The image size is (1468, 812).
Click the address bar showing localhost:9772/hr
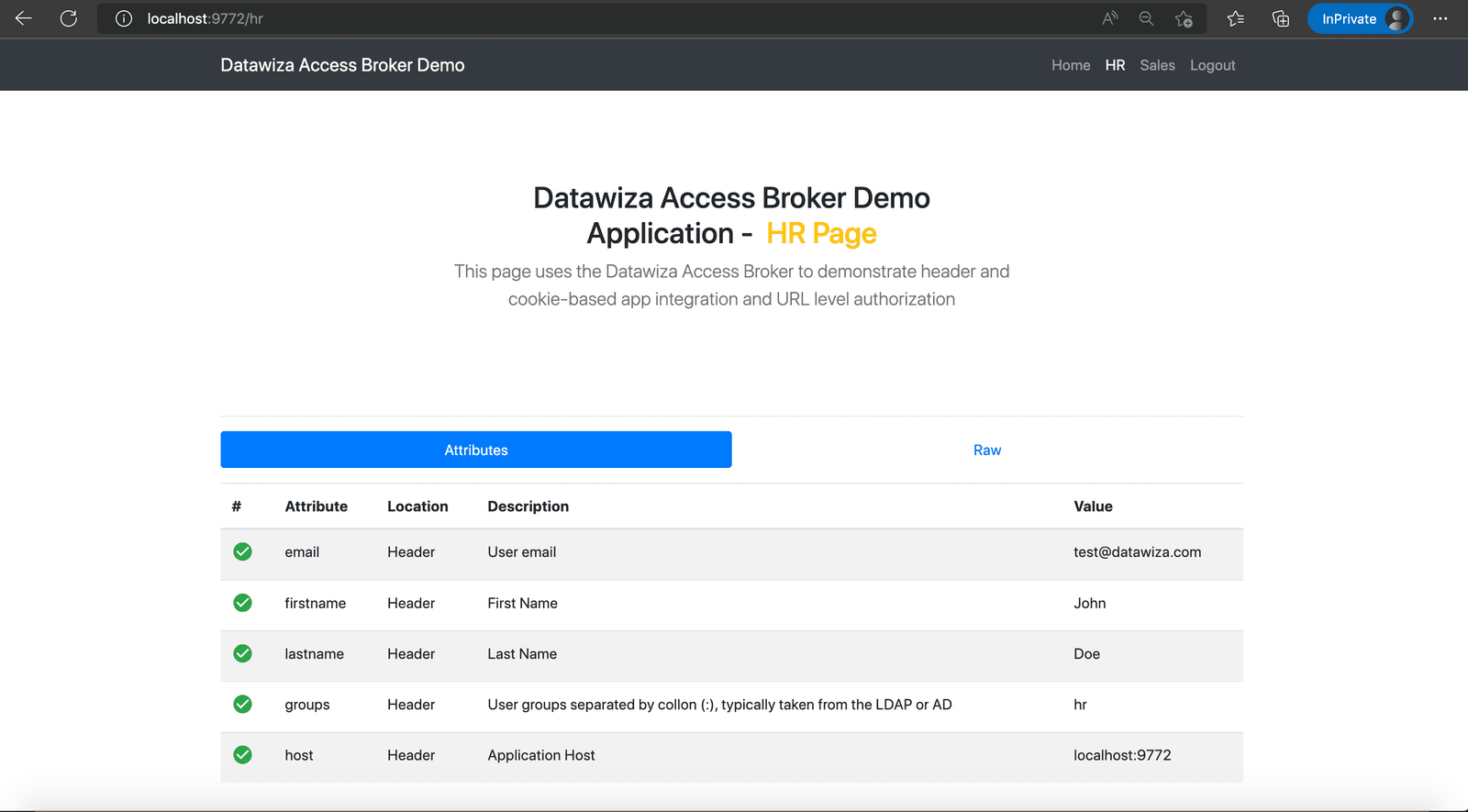coord(596,18)
